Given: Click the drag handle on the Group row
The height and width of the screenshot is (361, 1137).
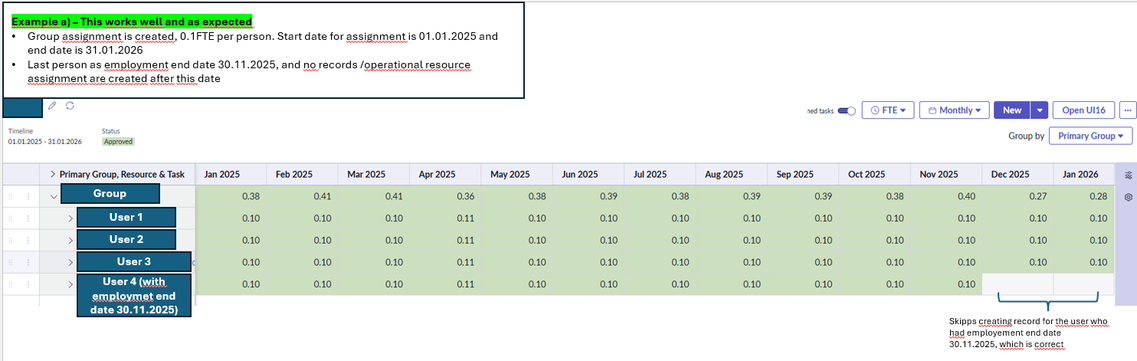Looking at the screenshot, I should [x=10, y=196].
